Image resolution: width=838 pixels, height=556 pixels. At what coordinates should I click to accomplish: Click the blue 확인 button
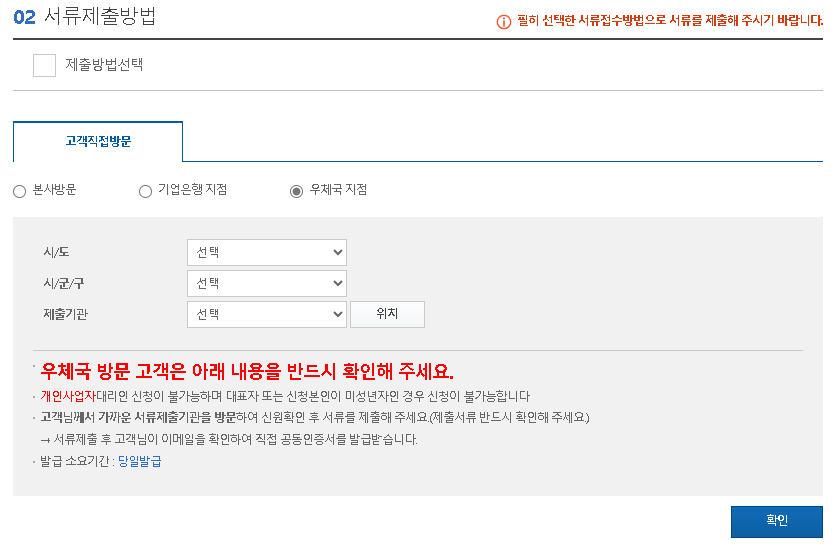coord(777,522)
